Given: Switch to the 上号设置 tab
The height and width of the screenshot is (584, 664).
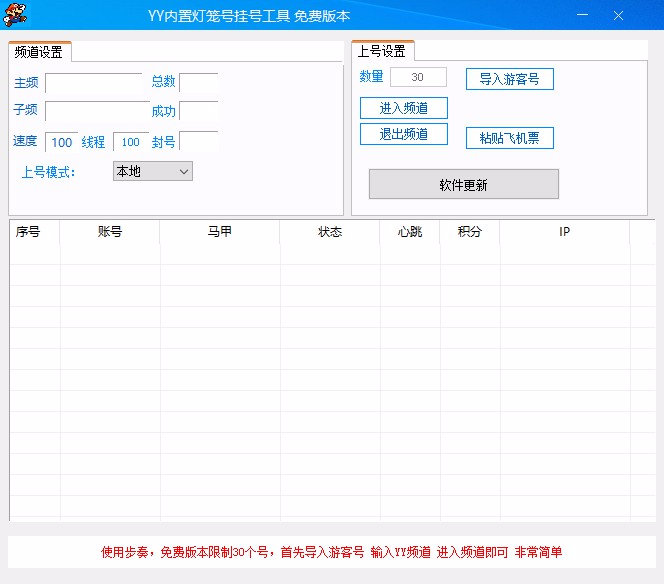Looking at the screenshot, I should click(382, 51).
